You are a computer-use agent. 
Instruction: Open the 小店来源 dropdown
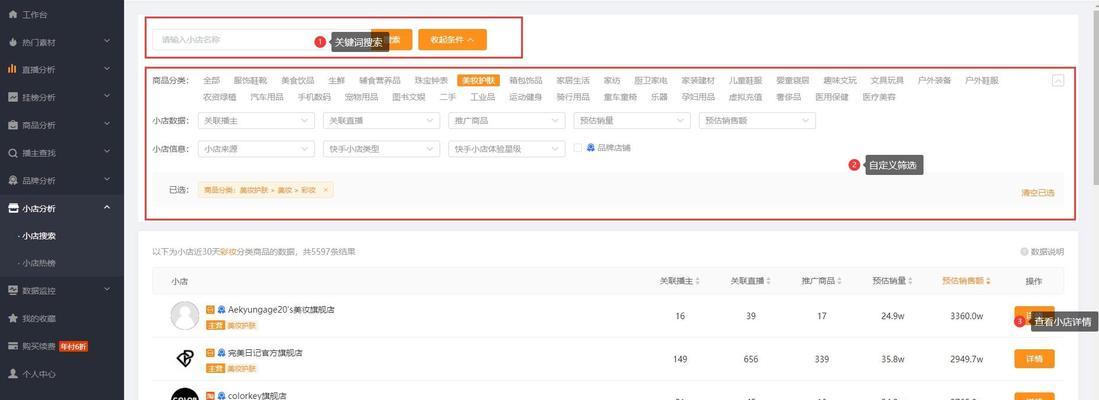pos(256,149)
